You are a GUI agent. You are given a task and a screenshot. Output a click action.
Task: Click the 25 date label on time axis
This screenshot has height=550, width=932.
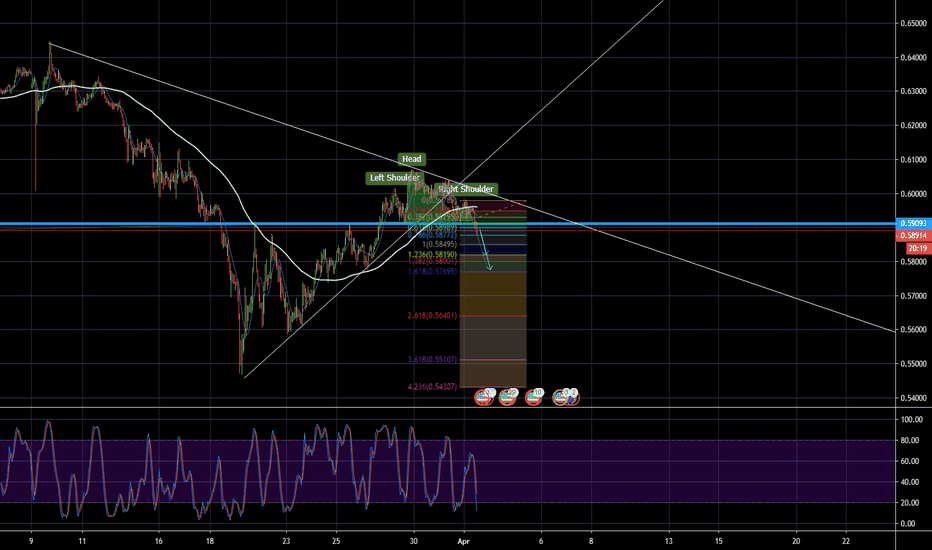[336, 541]
